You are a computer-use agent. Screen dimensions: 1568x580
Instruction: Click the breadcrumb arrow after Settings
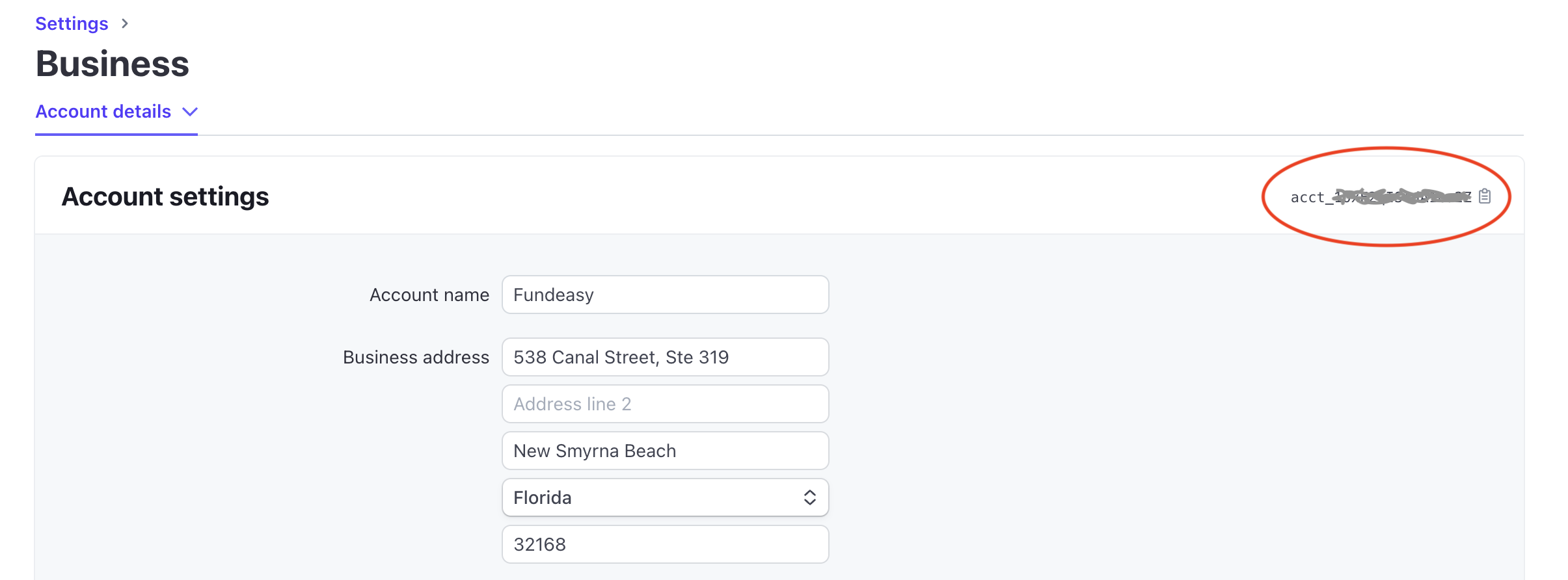pos(125,24)
